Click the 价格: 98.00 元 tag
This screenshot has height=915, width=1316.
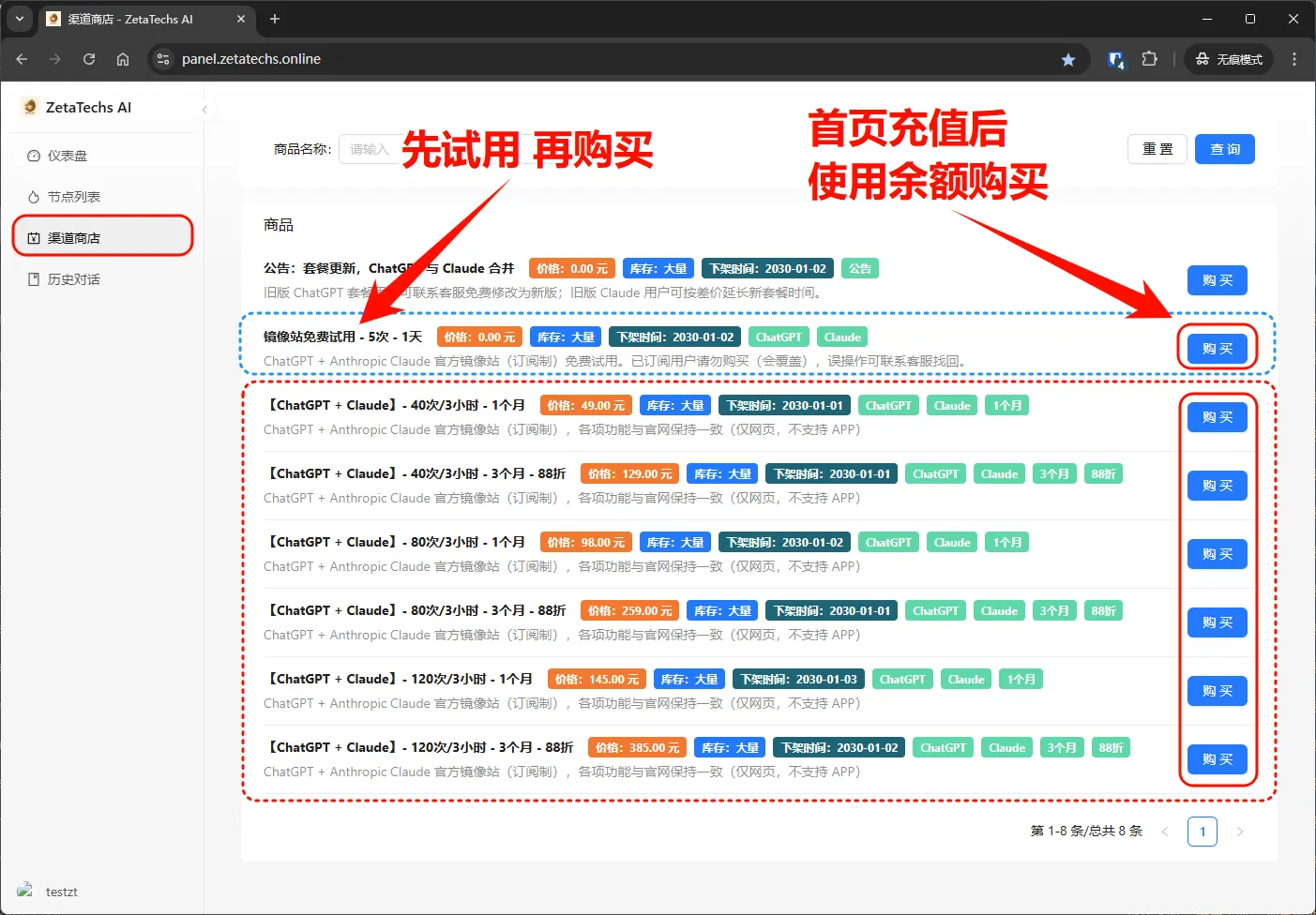[586, 543]
